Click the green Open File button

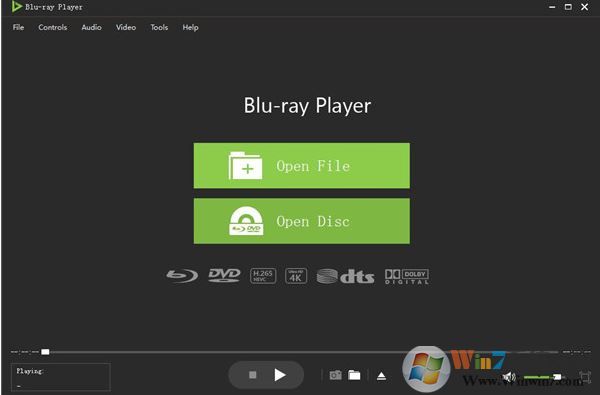tap(302, 166)
